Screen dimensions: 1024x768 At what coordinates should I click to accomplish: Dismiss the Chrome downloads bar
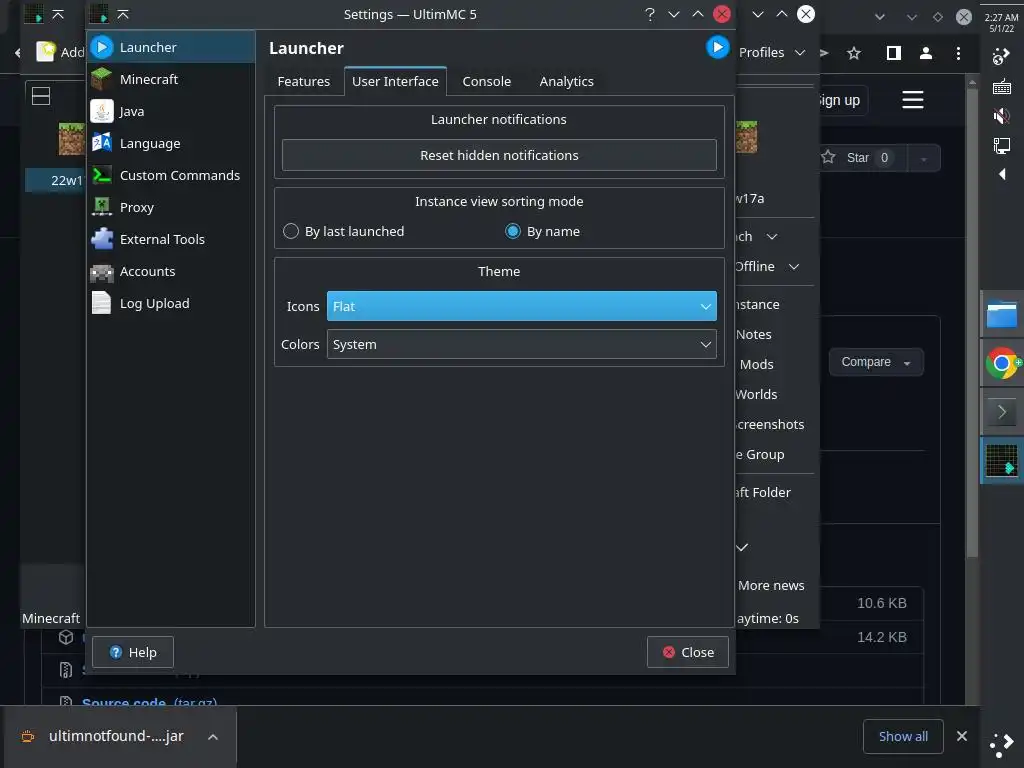pyautogui.click(x=961, y=736)
